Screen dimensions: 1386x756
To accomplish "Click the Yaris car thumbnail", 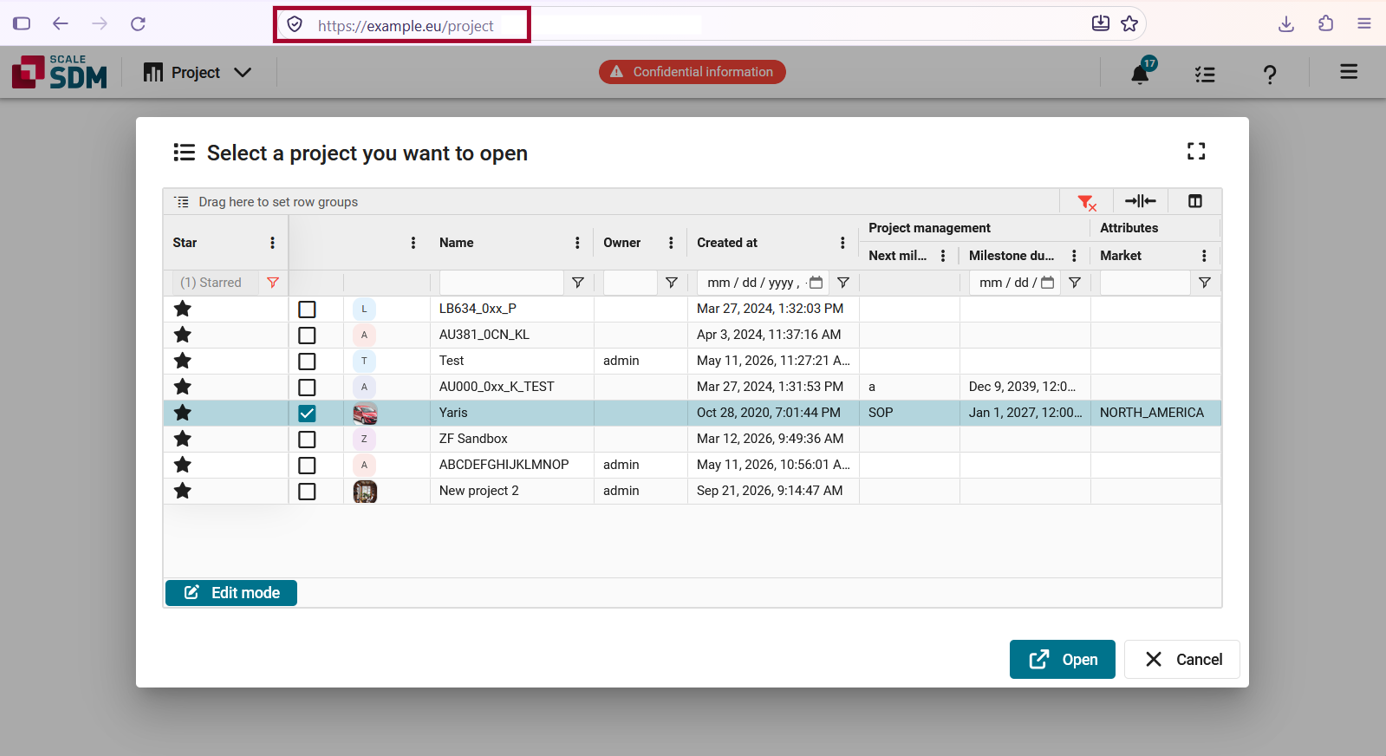I will (365, 413).
